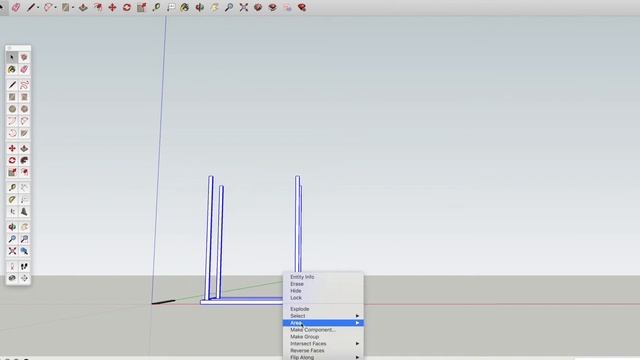Select the Offset tool in the left palette

coord(24,172)
